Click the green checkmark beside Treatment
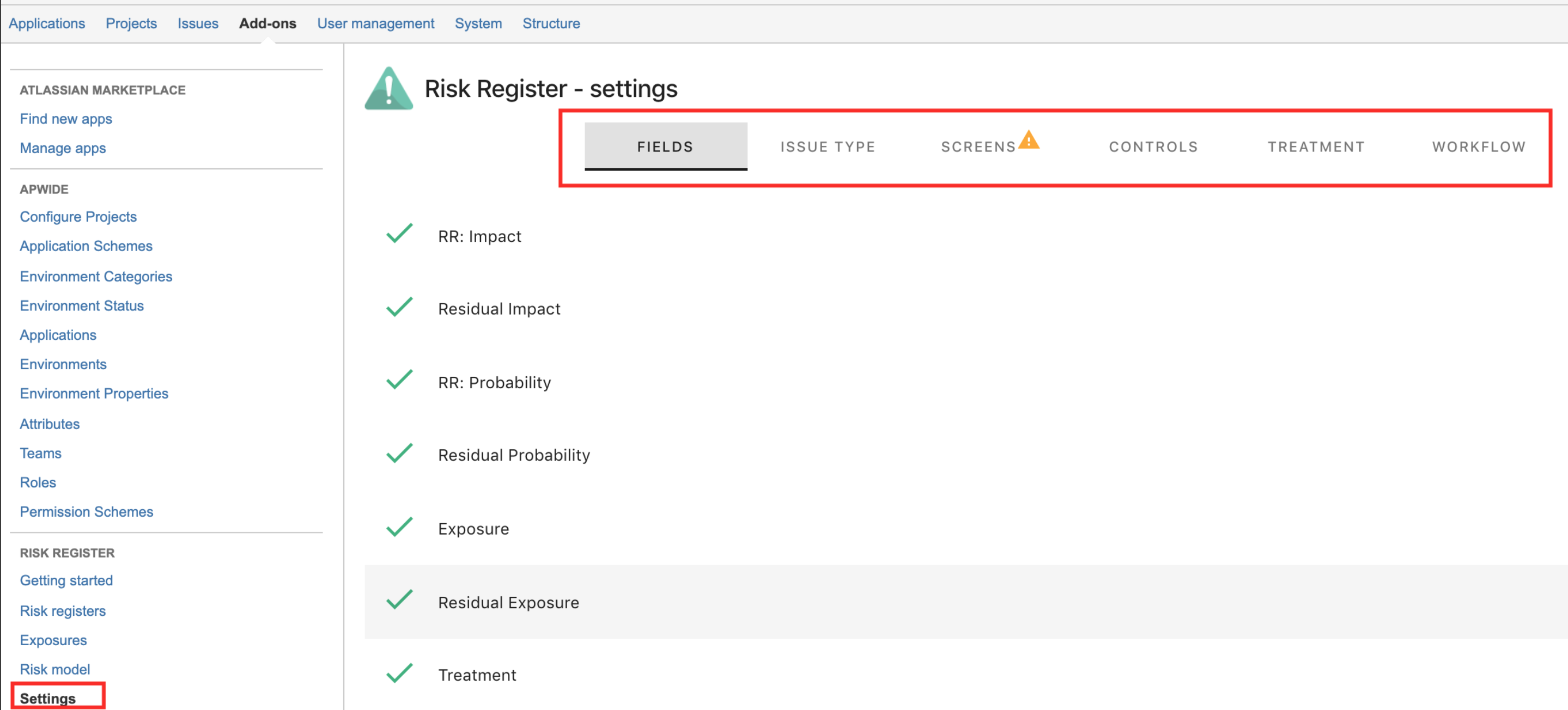1568x710 pixels. 399,674
